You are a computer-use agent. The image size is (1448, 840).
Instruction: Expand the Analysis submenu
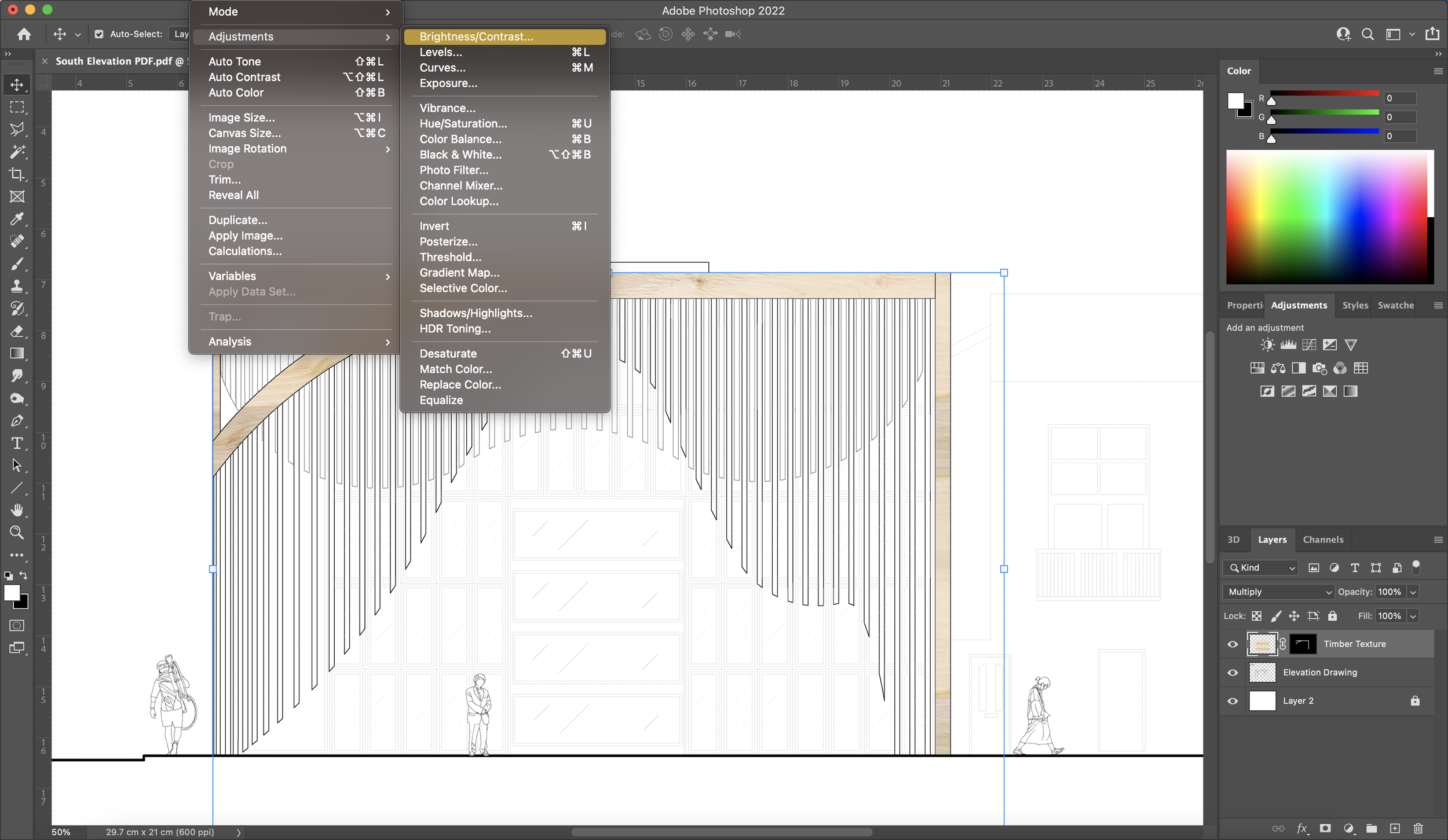tap(297, 342)
